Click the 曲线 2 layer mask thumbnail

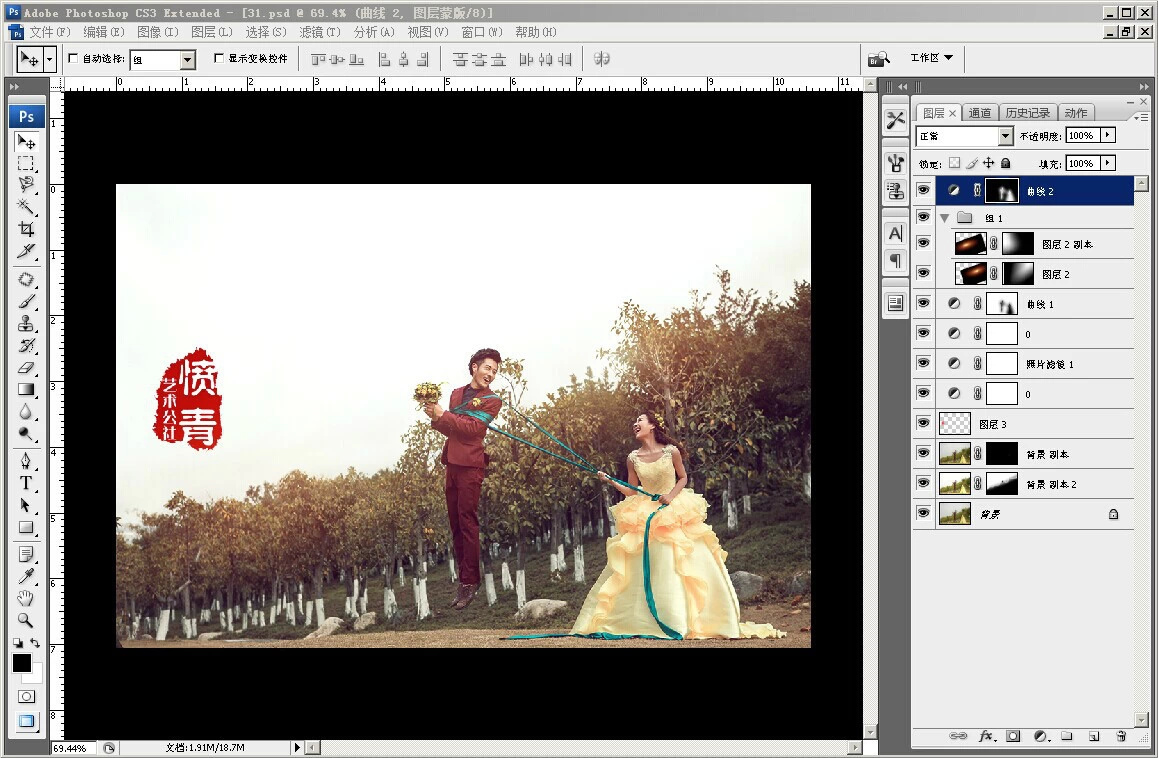(x=1002, y=191)
